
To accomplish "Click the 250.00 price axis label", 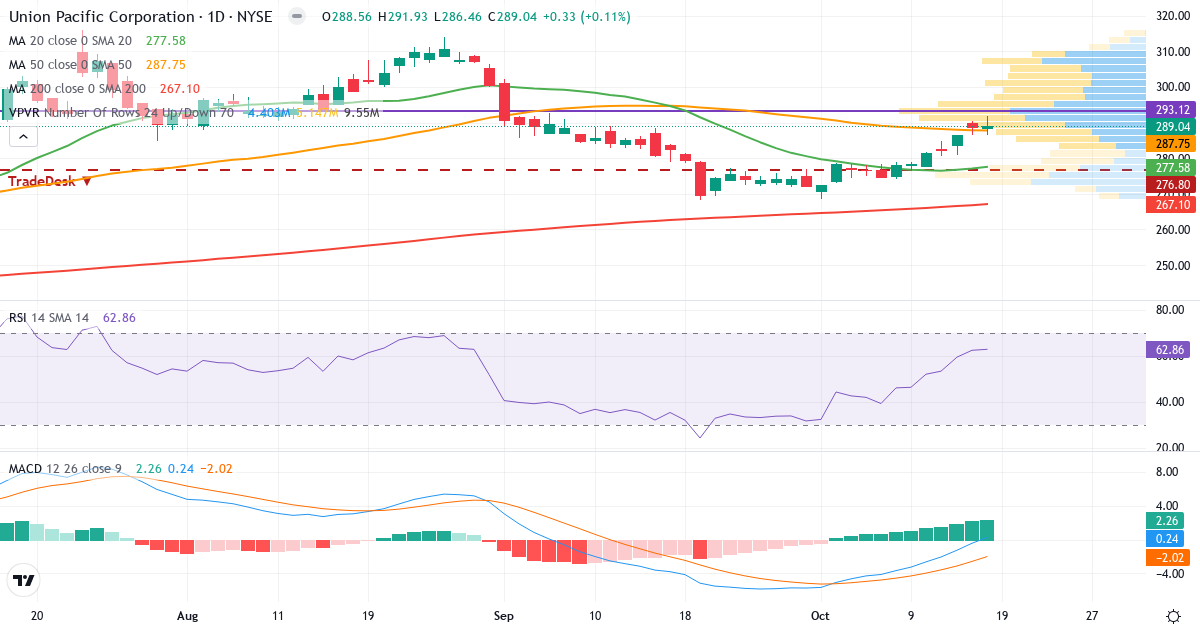I will pyautogui.click(x=1172, y=266).
